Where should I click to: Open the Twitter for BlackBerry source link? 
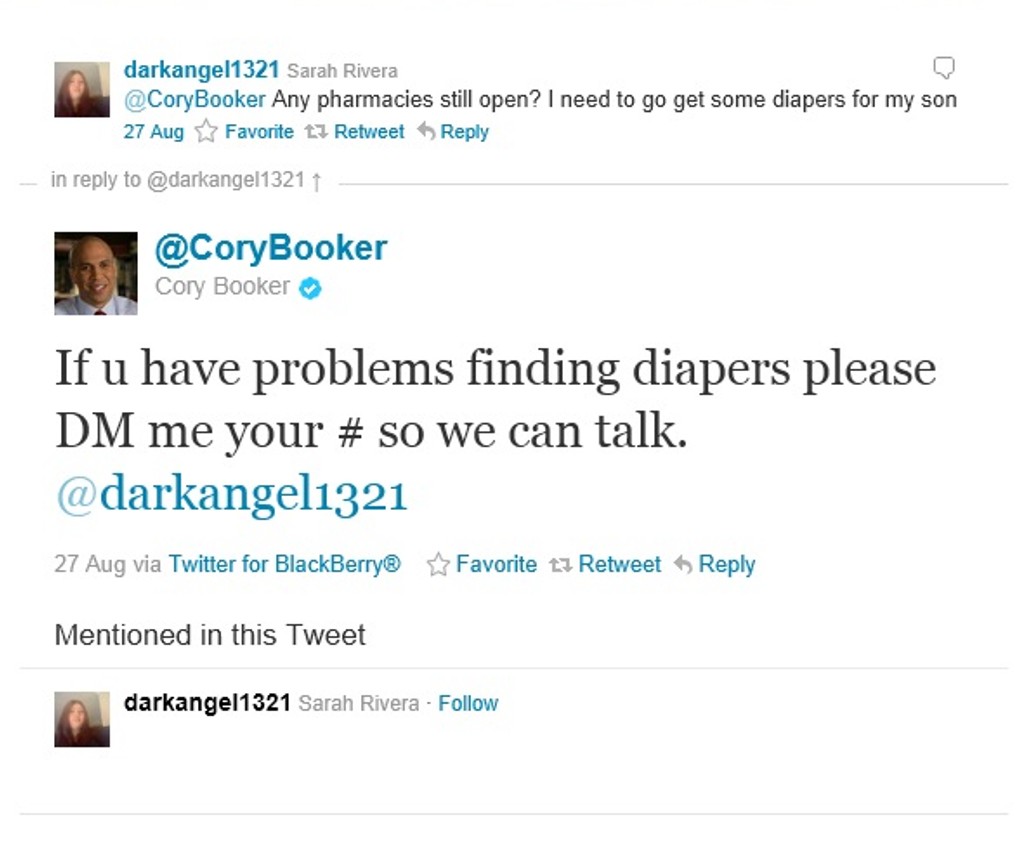tap(284, 565)
